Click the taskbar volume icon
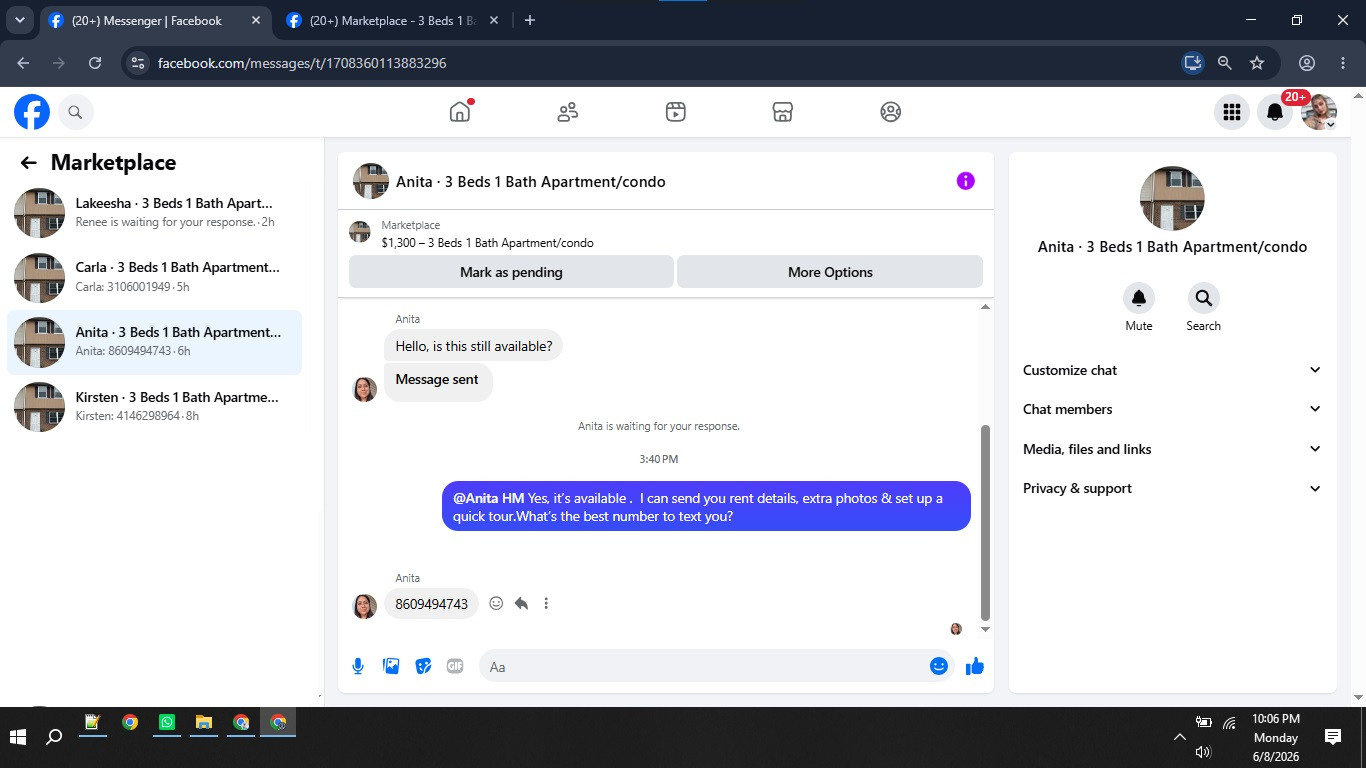The width and height of the screenshot is (1366, 768). pos(1203,752)
